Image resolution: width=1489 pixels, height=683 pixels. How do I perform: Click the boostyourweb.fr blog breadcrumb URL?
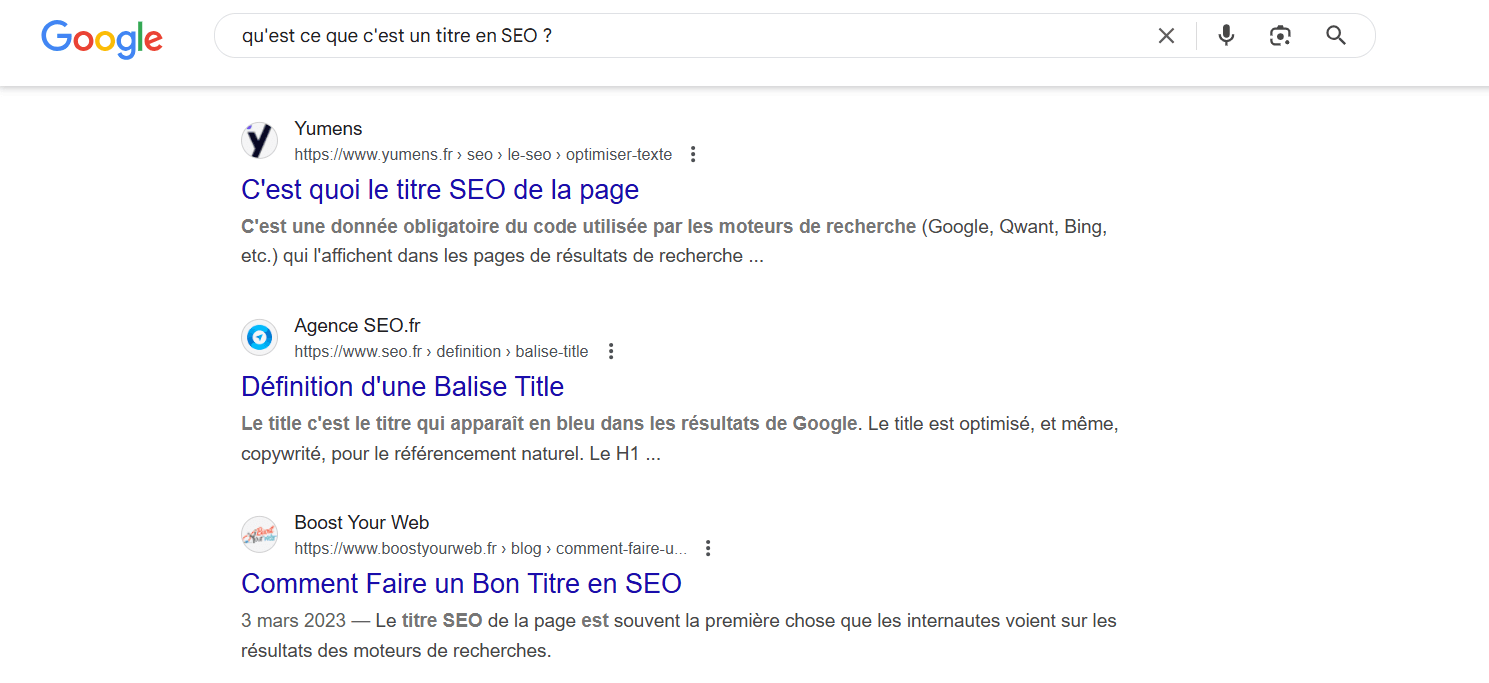[491, 549]
